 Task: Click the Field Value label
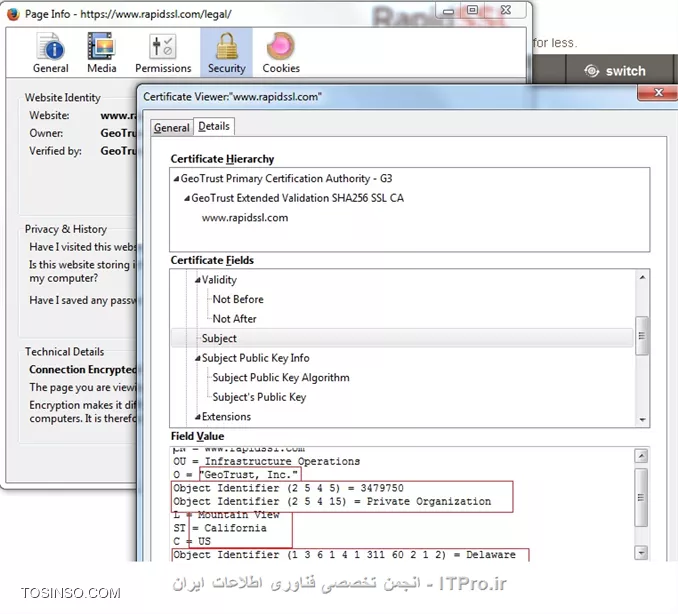[x=198, y=436]
